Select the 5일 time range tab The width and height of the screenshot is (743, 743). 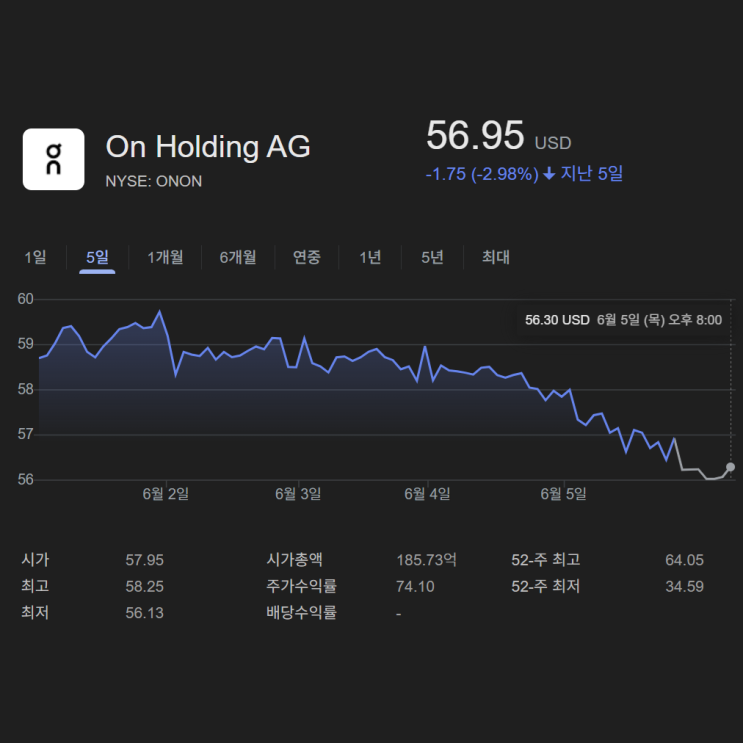(97, 257)
